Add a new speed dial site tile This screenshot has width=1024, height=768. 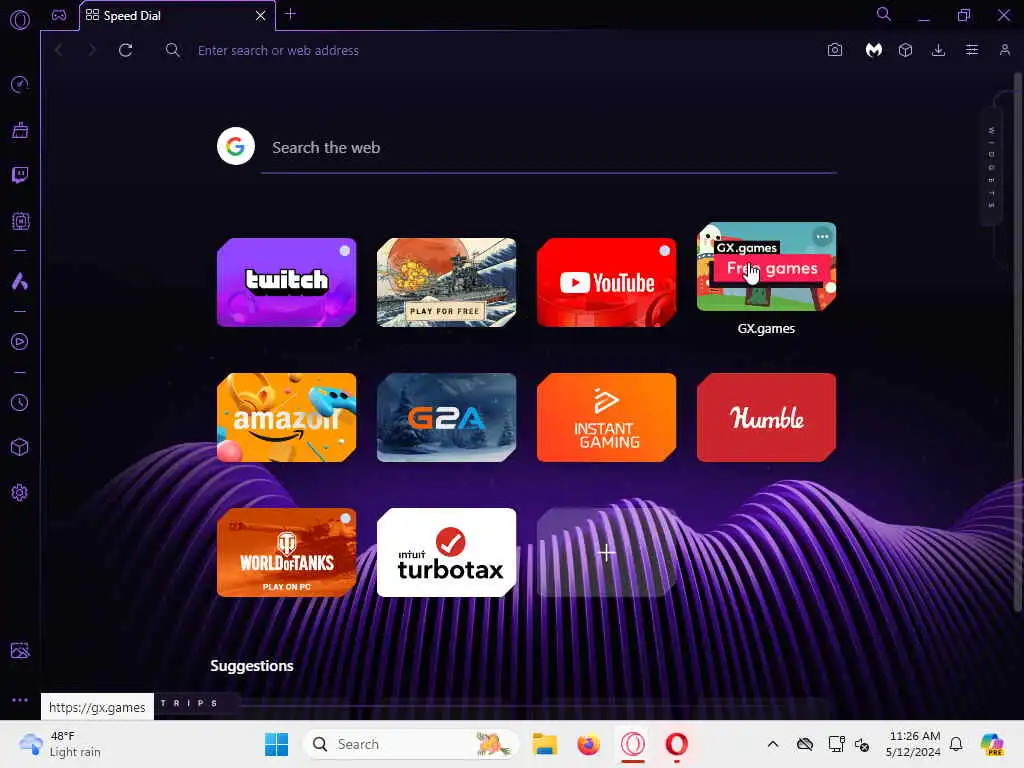(607, 552)
